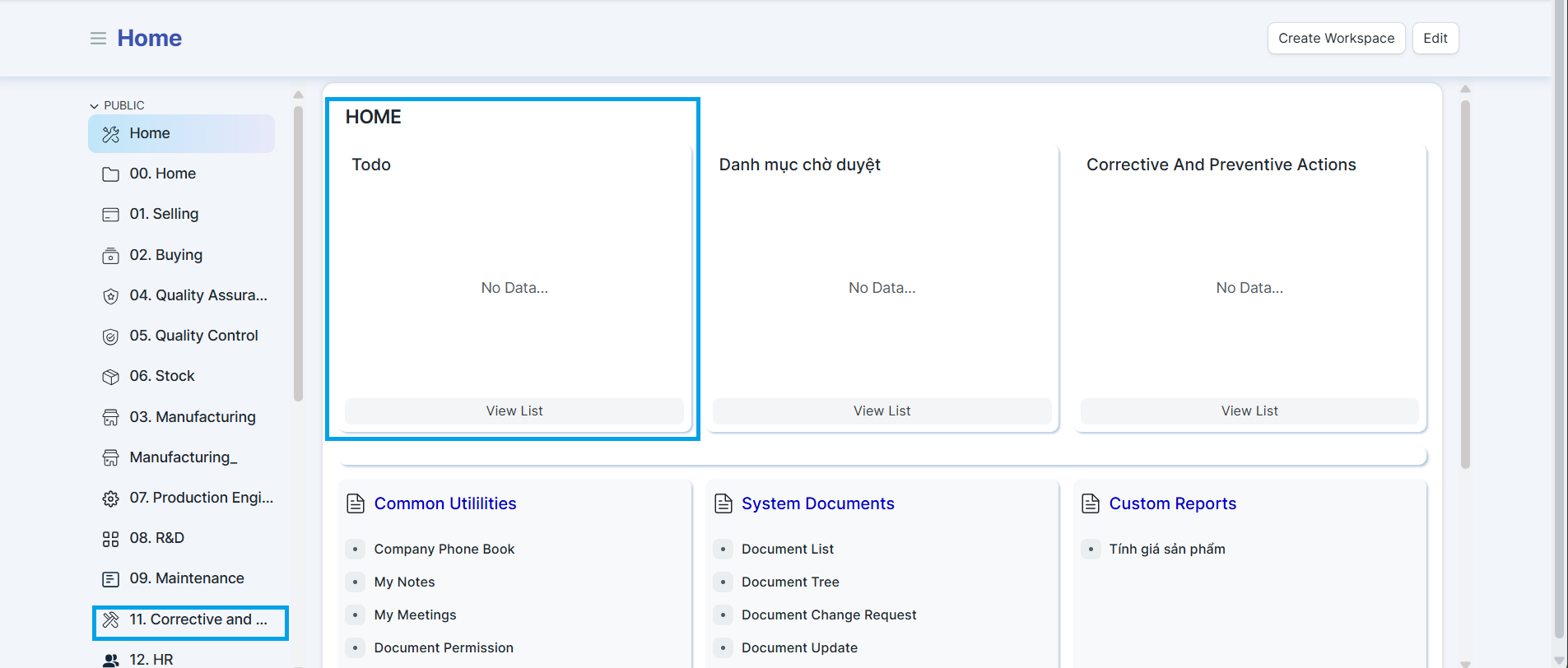Click the Create Workspace button
1568x668 pixels.
1336,39
